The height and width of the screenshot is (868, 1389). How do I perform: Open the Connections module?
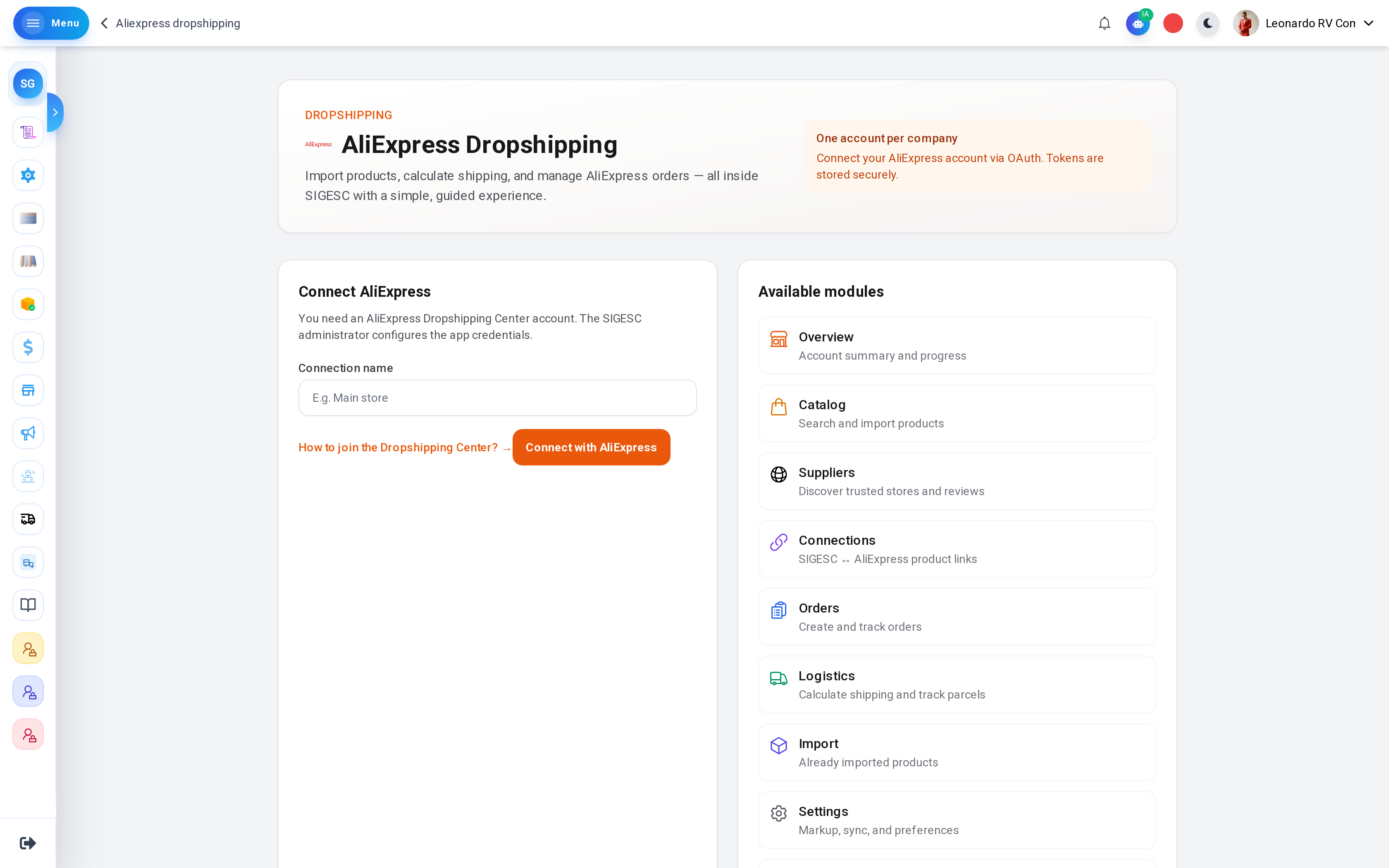pos(957,549)
